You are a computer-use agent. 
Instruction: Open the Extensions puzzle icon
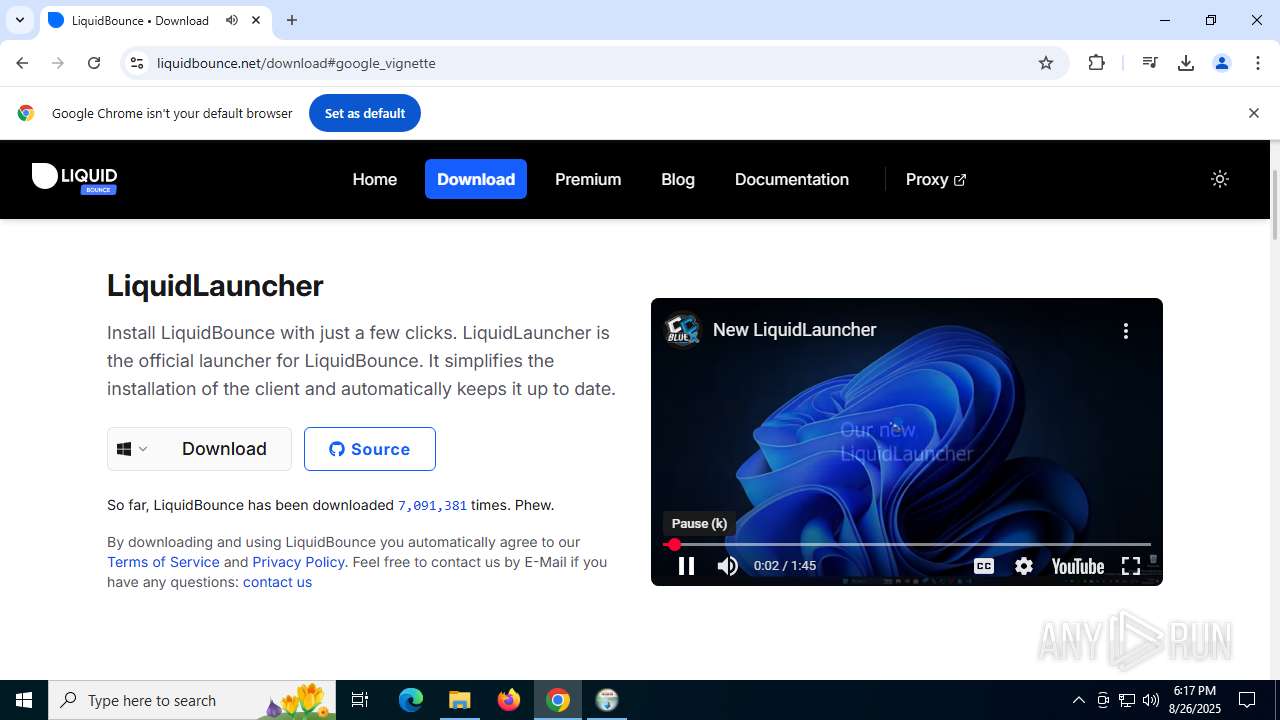pyautogui.click(x=1097, y=63)
